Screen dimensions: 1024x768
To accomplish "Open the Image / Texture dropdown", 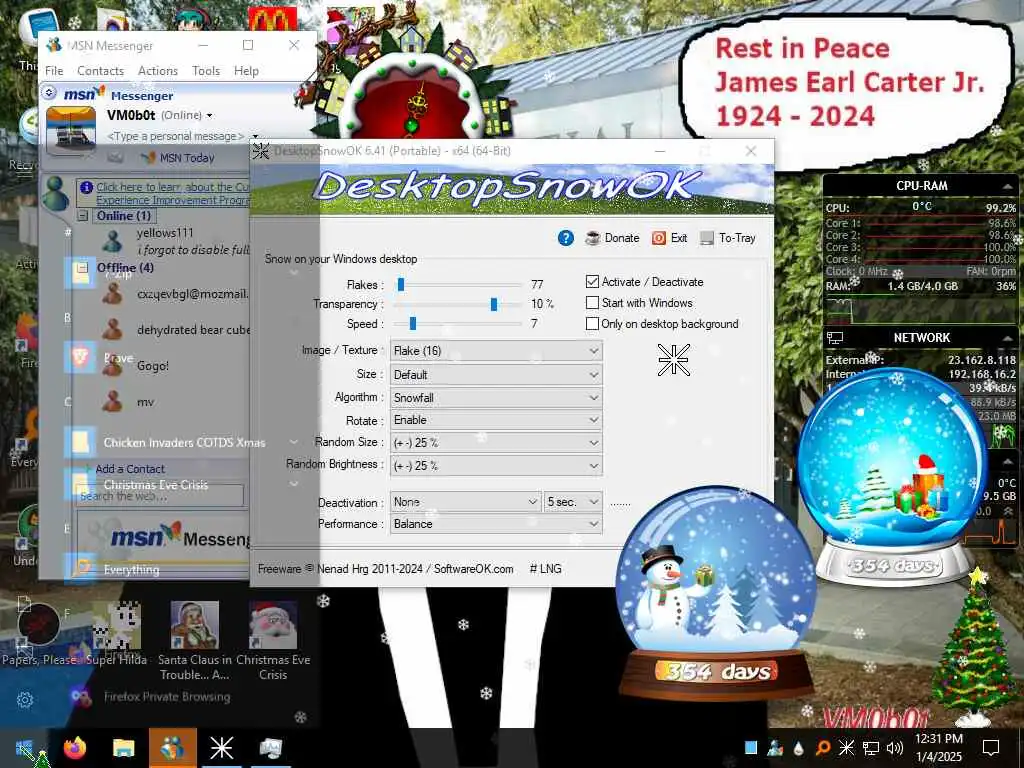I will click(x=496, y=351).
